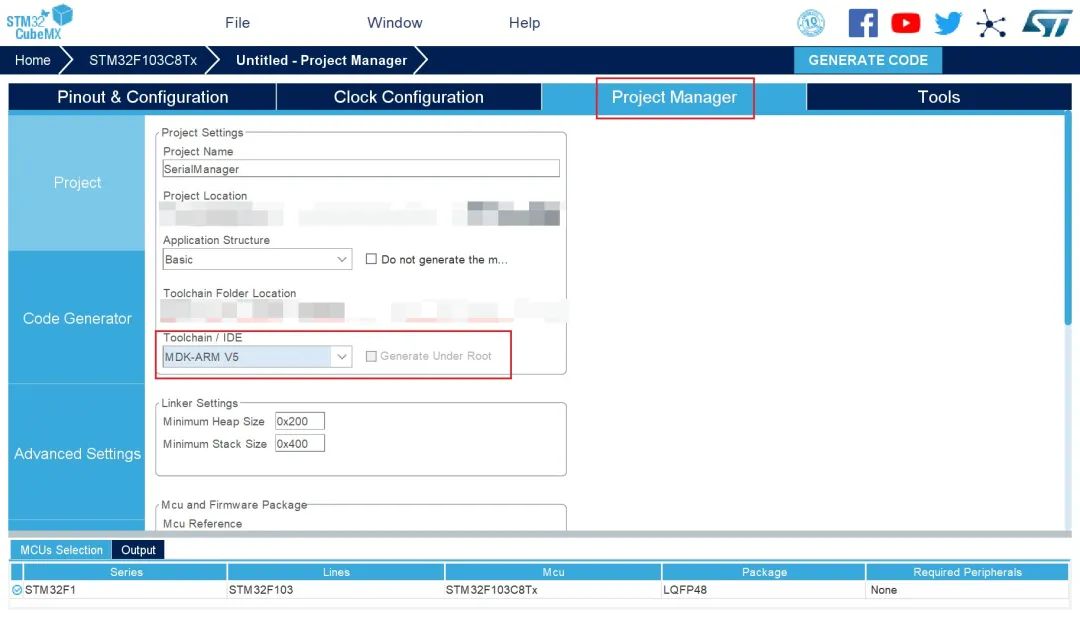Sort by the Mcu column header

(553, 572)
